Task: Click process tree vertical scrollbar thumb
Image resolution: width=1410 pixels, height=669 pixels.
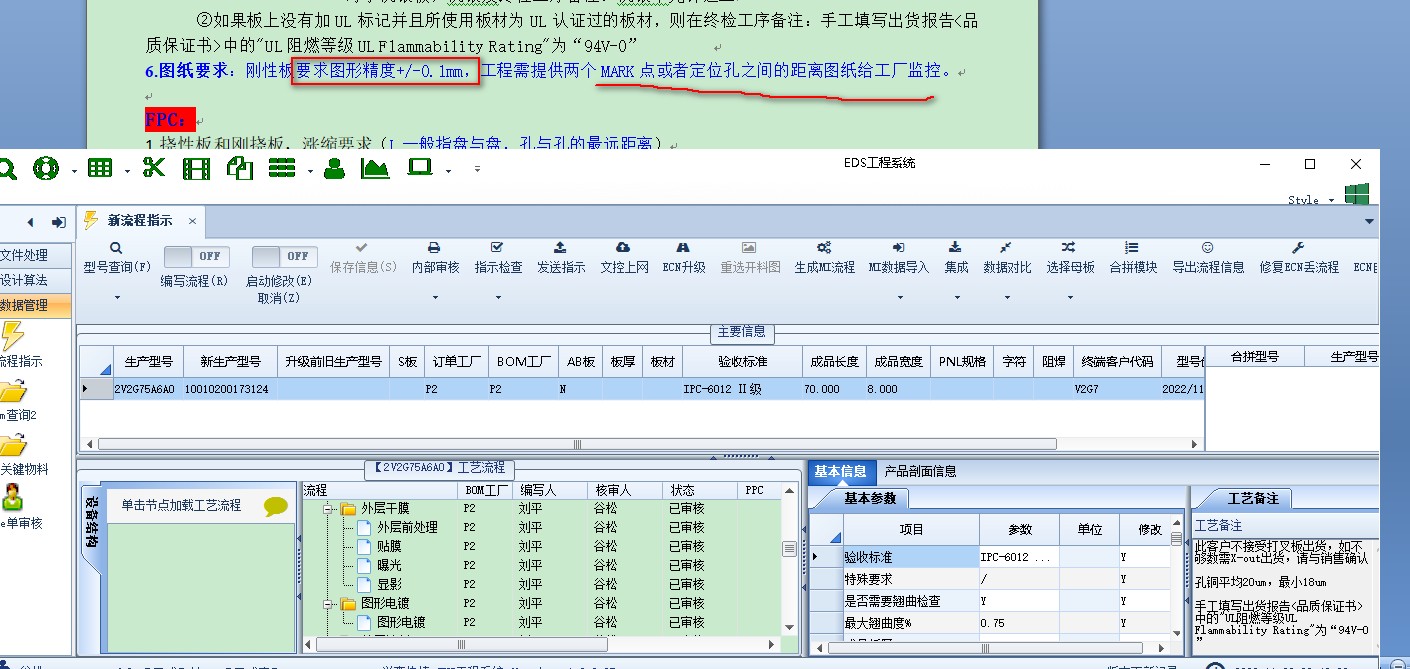Action: 789,549
